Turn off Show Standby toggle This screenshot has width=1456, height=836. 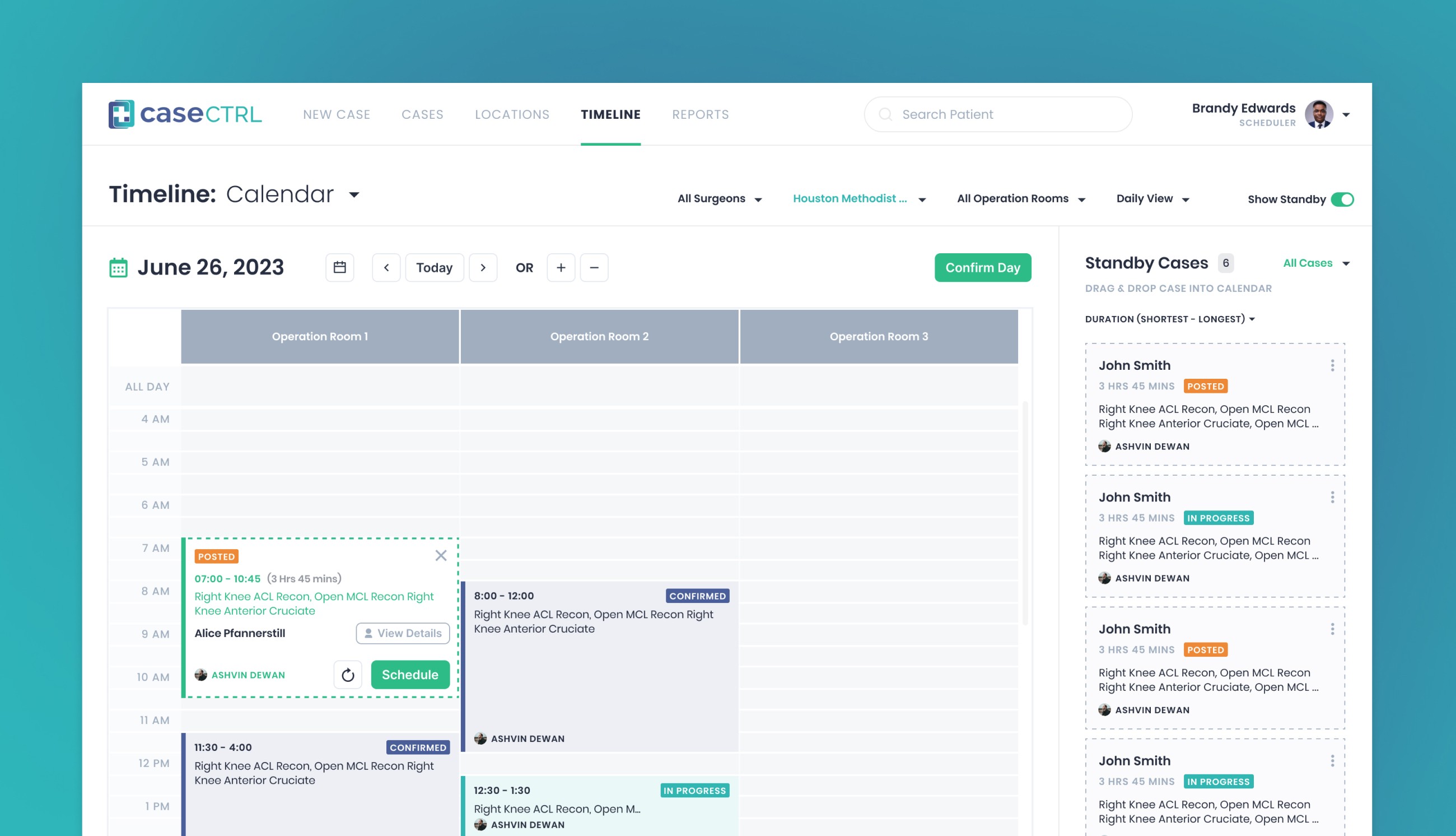tap(1342, 199)
